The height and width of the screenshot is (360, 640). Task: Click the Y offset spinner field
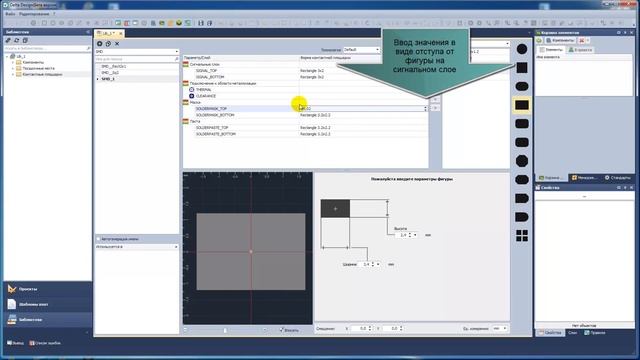coord(393,329)
